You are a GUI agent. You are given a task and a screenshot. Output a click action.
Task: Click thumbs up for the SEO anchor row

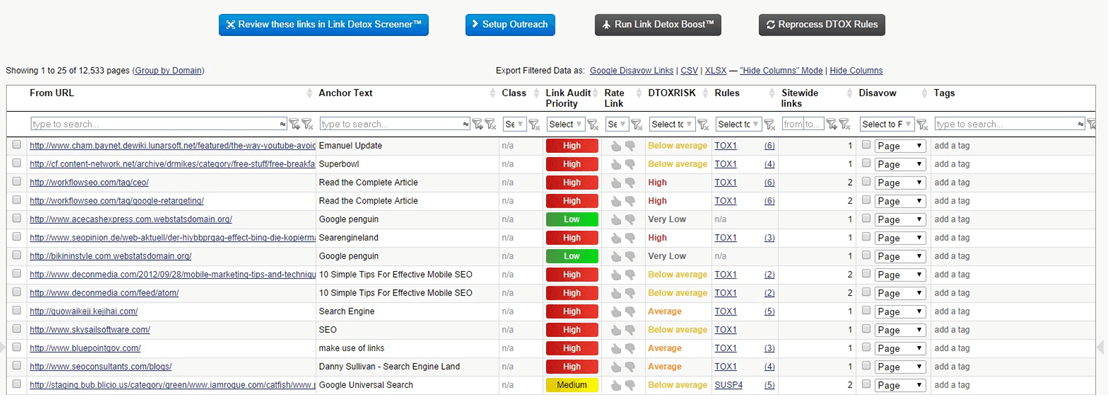click(616, 329)
